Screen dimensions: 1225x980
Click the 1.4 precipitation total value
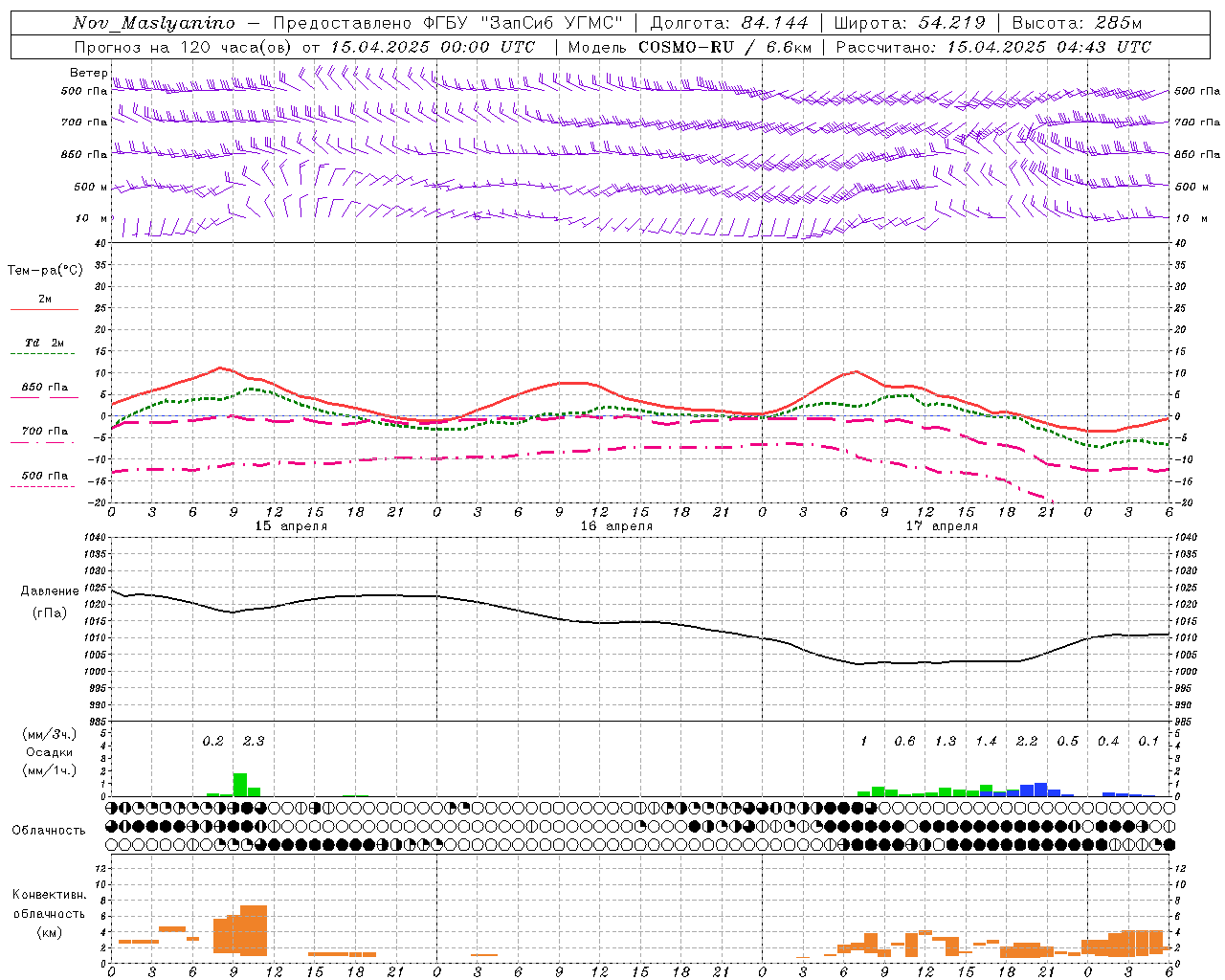pos(986,742)
